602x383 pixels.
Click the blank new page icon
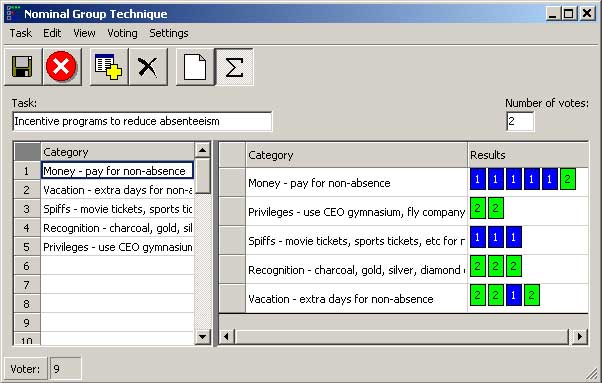point(195,67)
